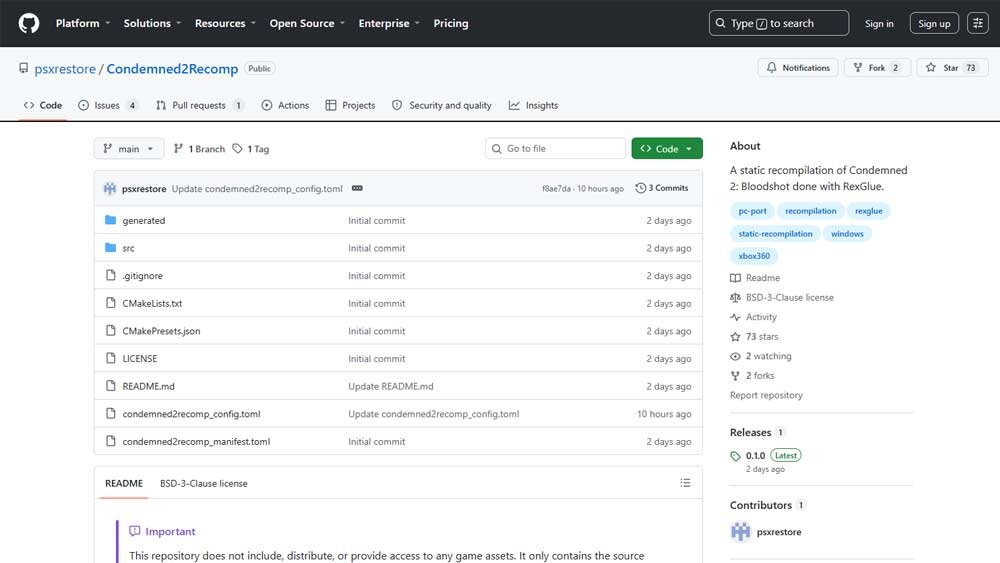Open the 'Update README.md' commit message

coord(390,386)
